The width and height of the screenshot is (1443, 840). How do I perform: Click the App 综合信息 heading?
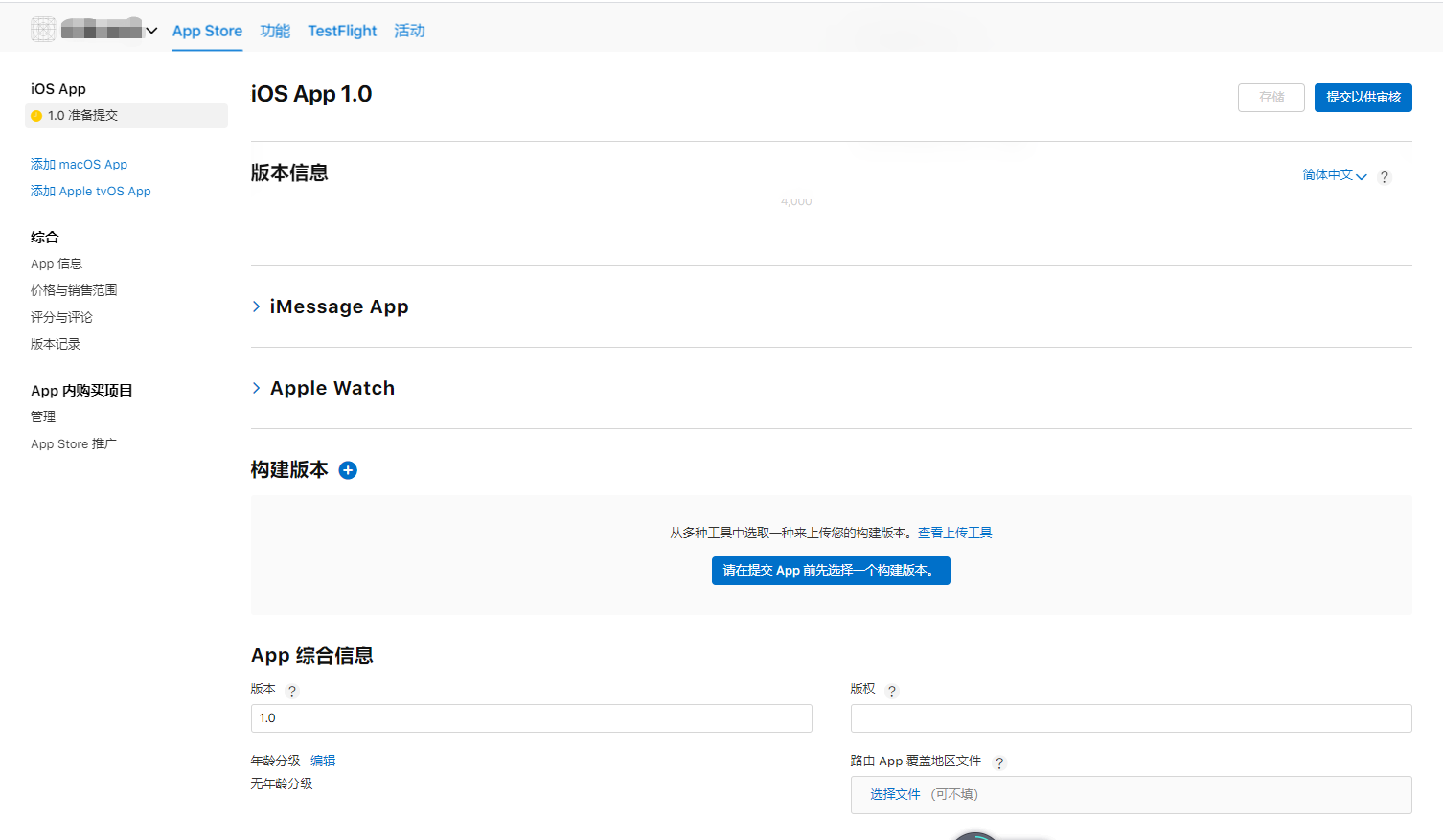click(x=312, y=656)
